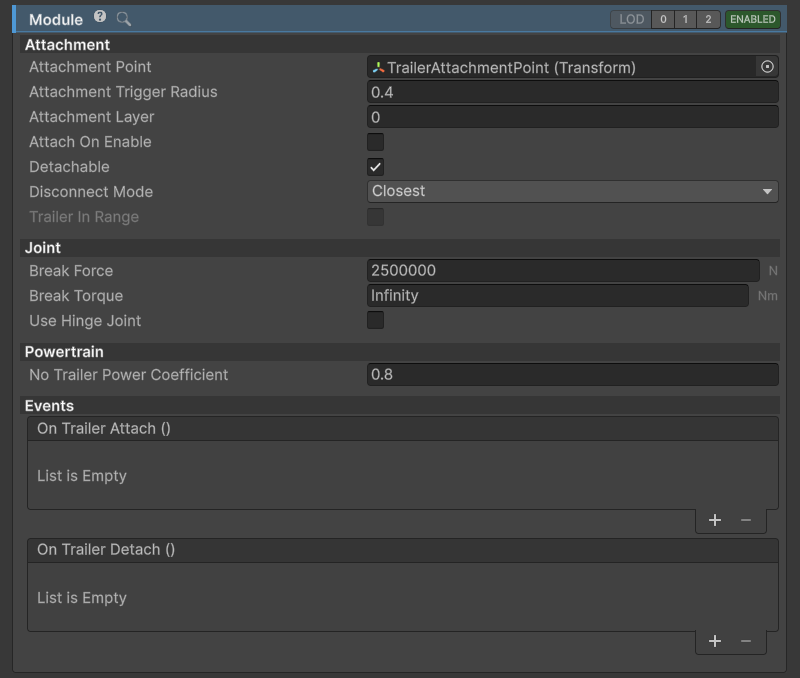Click the Attachment section header
Screen dimensions: 800x678
(399, 44)
